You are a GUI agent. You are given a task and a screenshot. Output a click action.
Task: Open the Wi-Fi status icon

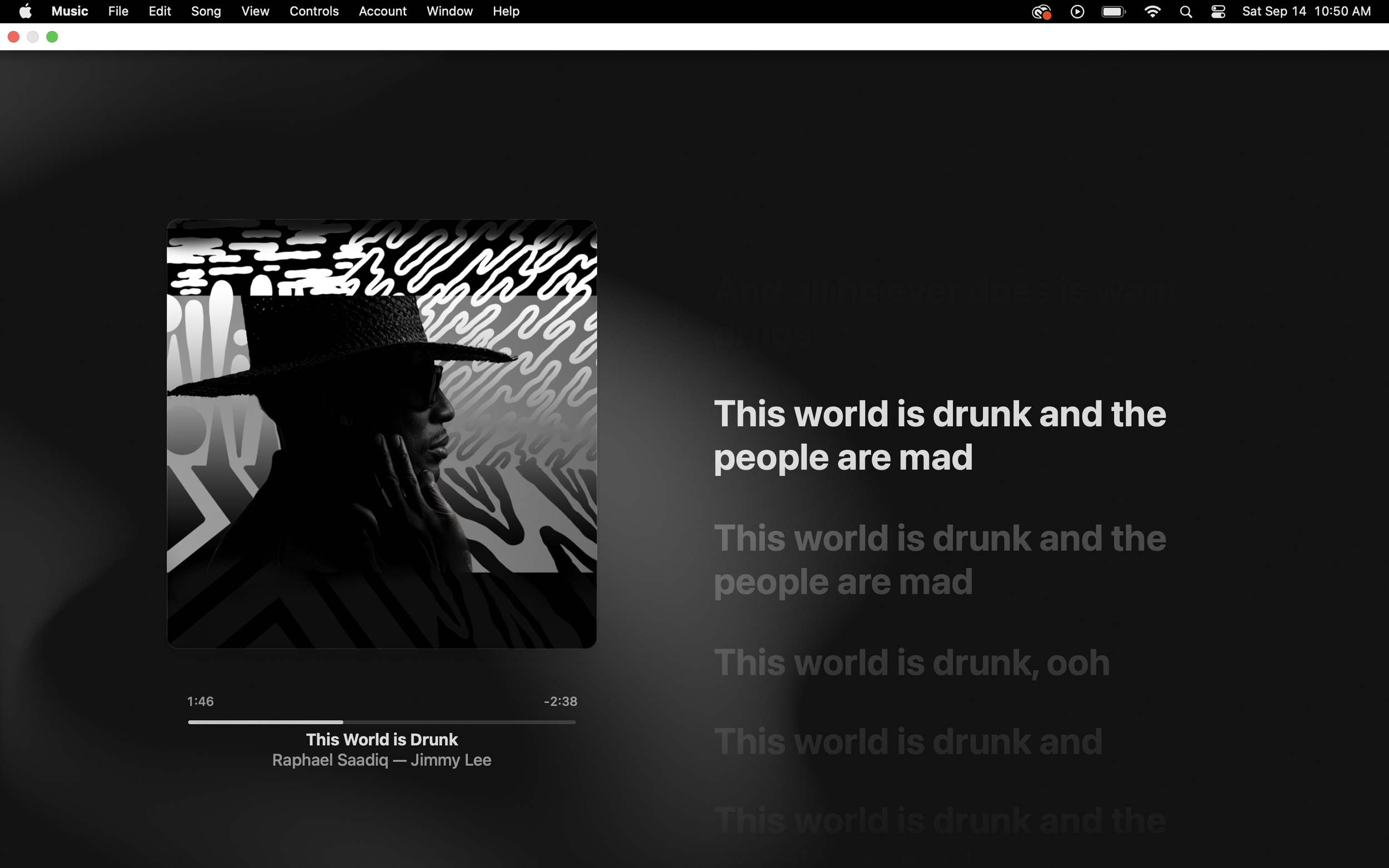[x=1152, y=12]
